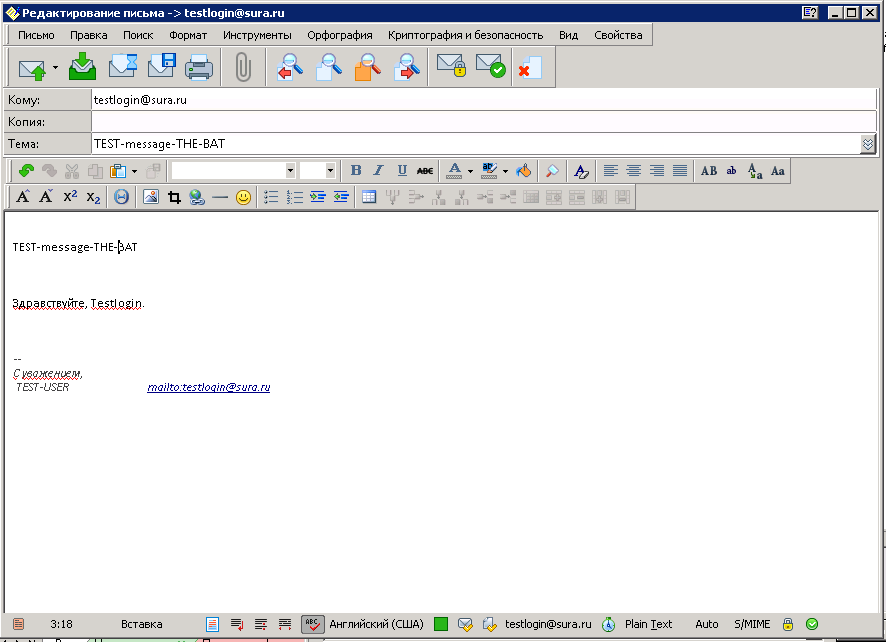Image resolution: width=886 pixels, height=642 pixels.
Task: Click the encrypt message envelope with padlock
Action: 452,67
